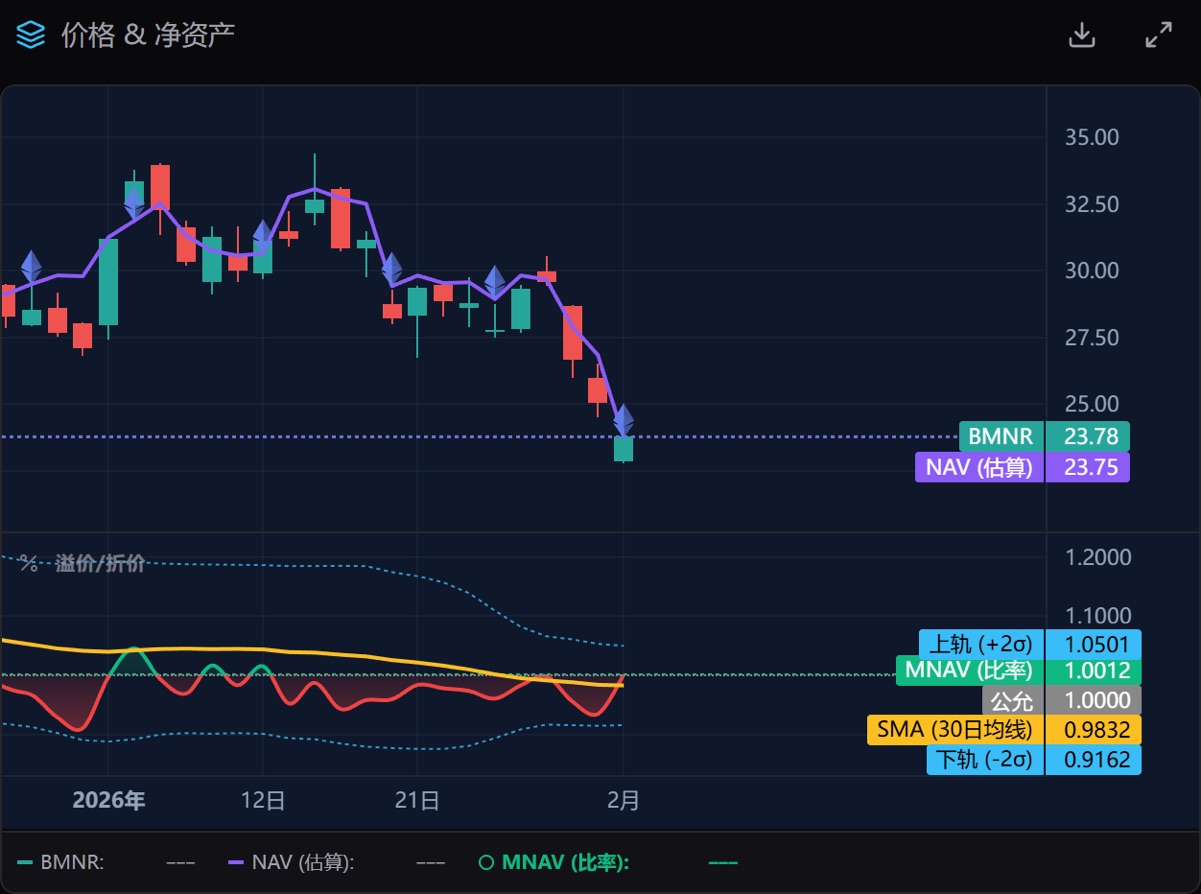1201x894 pixels.
Task: Click the BMNR price label 23.78
Action: tap(1044, 436)
